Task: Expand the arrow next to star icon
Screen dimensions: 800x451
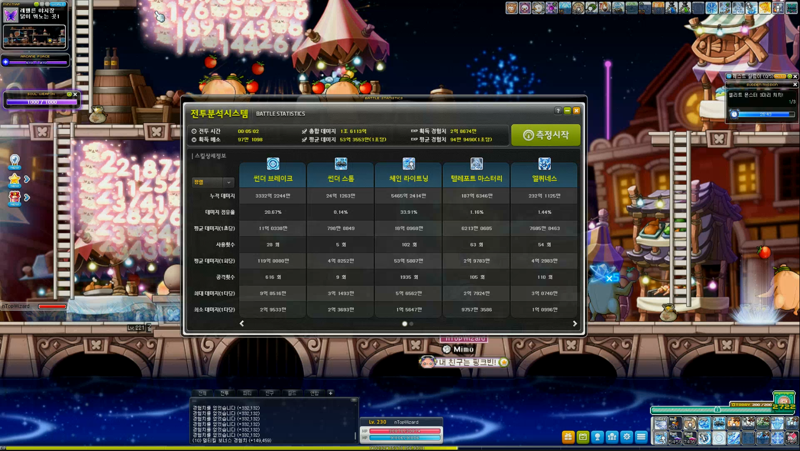Action: [x=27, y=179]
